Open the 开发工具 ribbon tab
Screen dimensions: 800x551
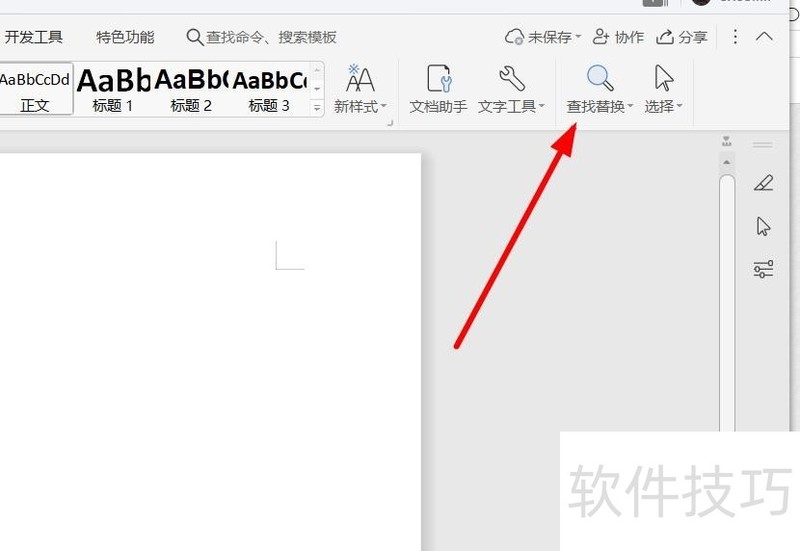(x=34, y=37)
